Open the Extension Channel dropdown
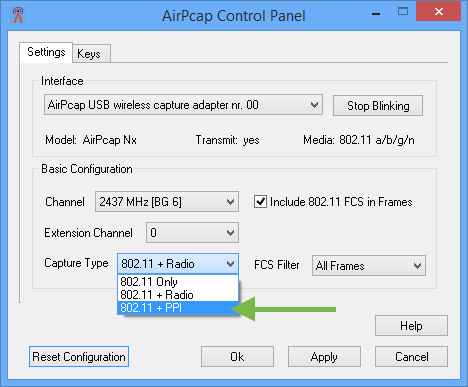The width and height of the screenshot is (468, 387). point(192,233)
